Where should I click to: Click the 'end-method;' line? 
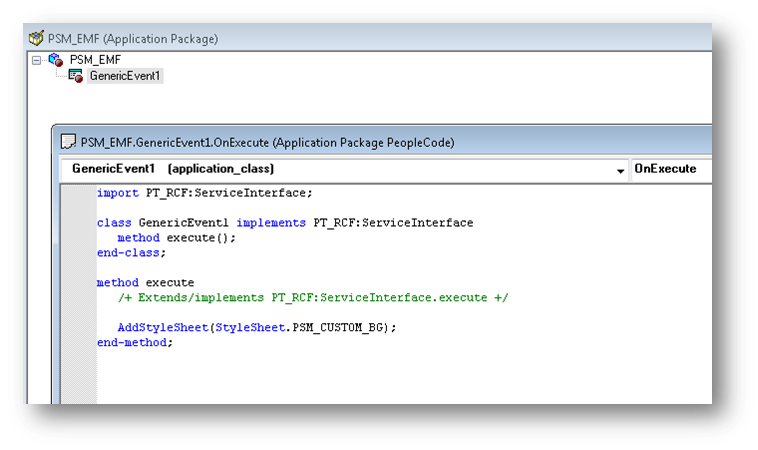134,342
